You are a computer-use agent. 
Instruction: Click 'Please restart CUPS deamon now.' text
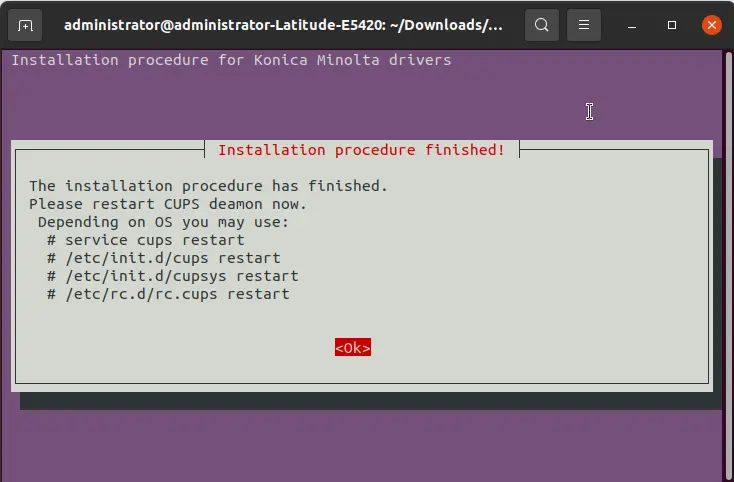point(168,204)
